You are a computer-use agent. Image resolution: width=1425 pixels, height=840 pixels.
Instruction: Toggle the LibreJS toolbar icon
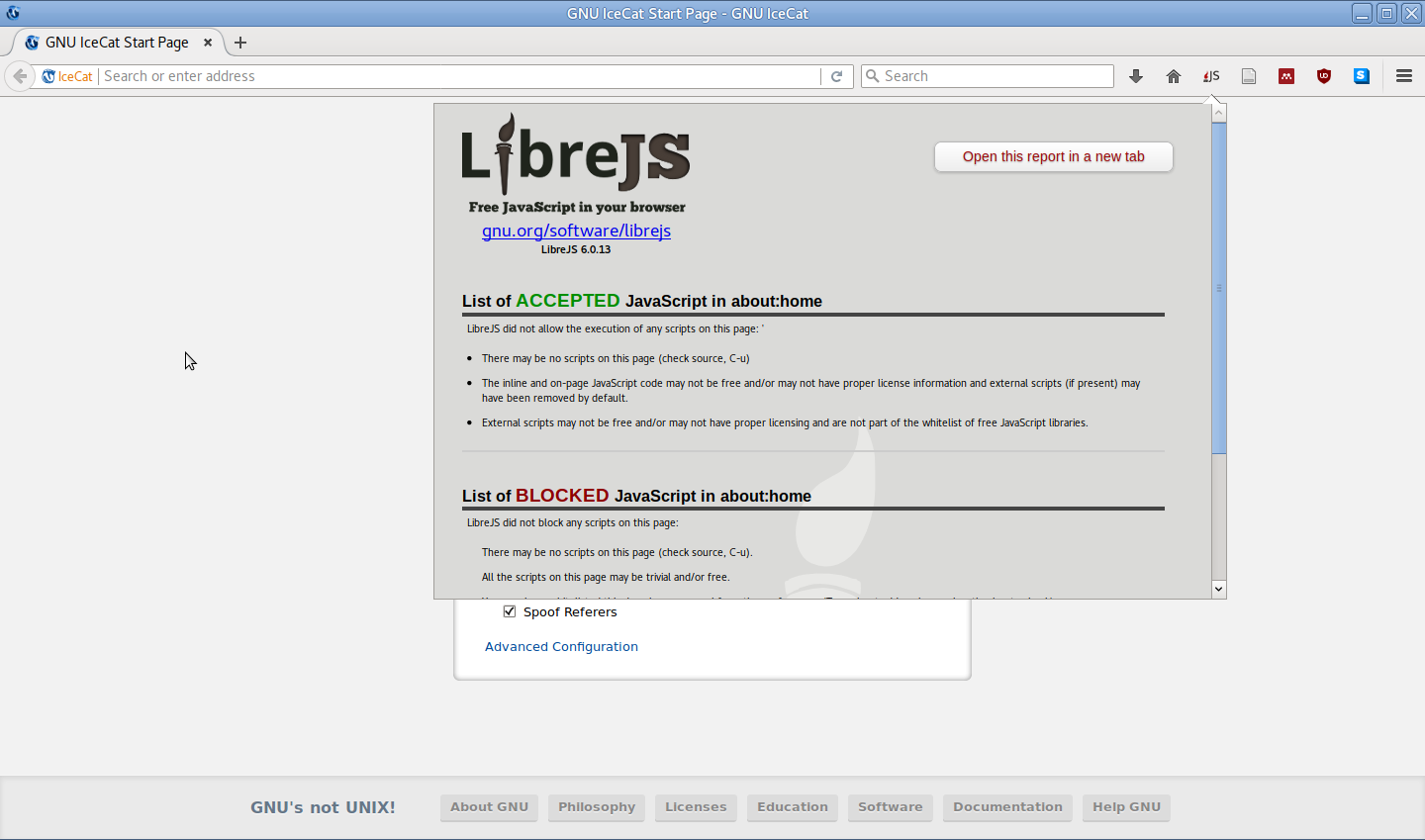pyautogui.click(x=1211, y=76)
